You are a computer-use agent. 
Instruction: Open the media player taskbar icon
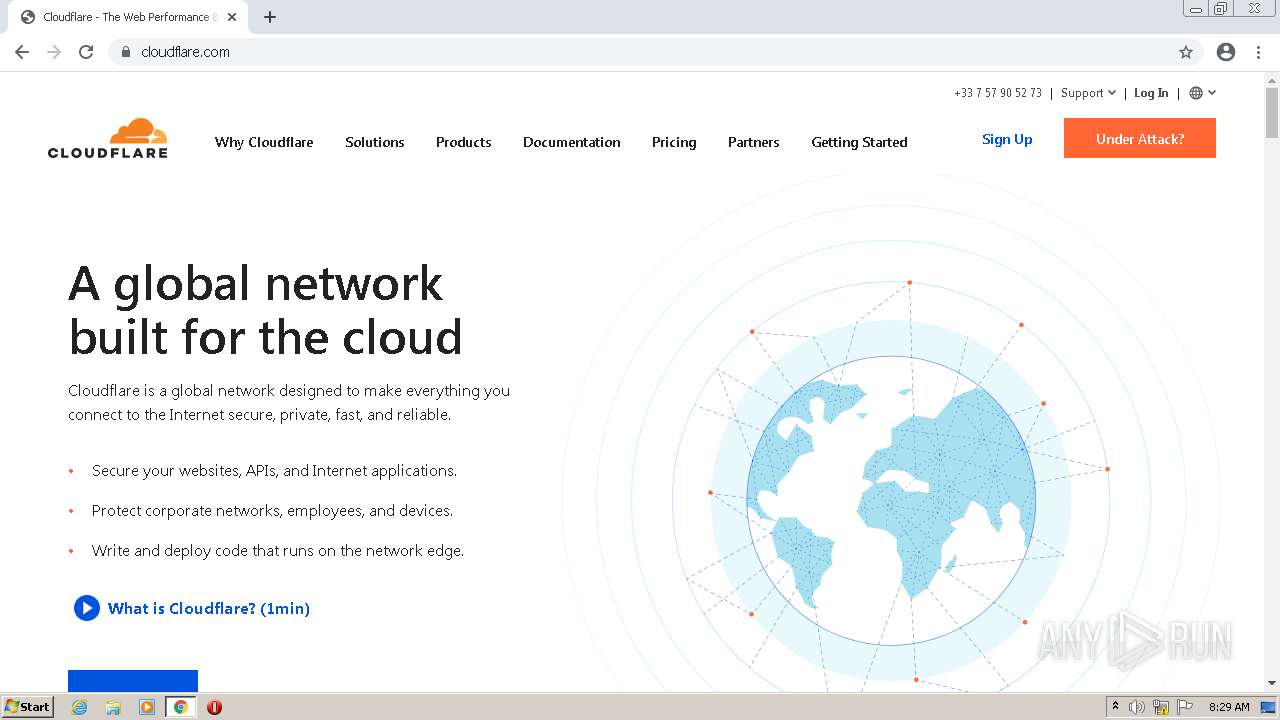147,707
